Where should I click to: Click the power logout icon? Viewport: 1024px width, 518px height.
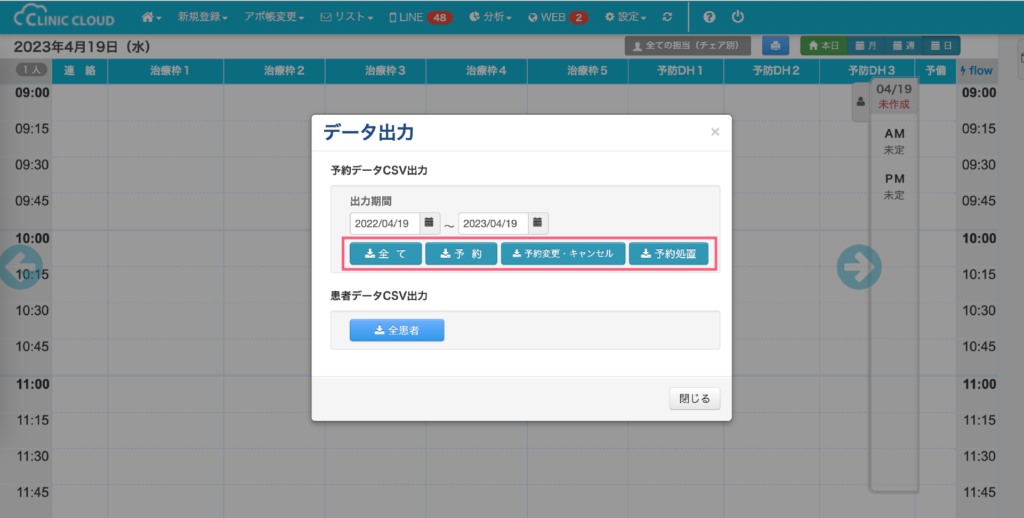738,17
